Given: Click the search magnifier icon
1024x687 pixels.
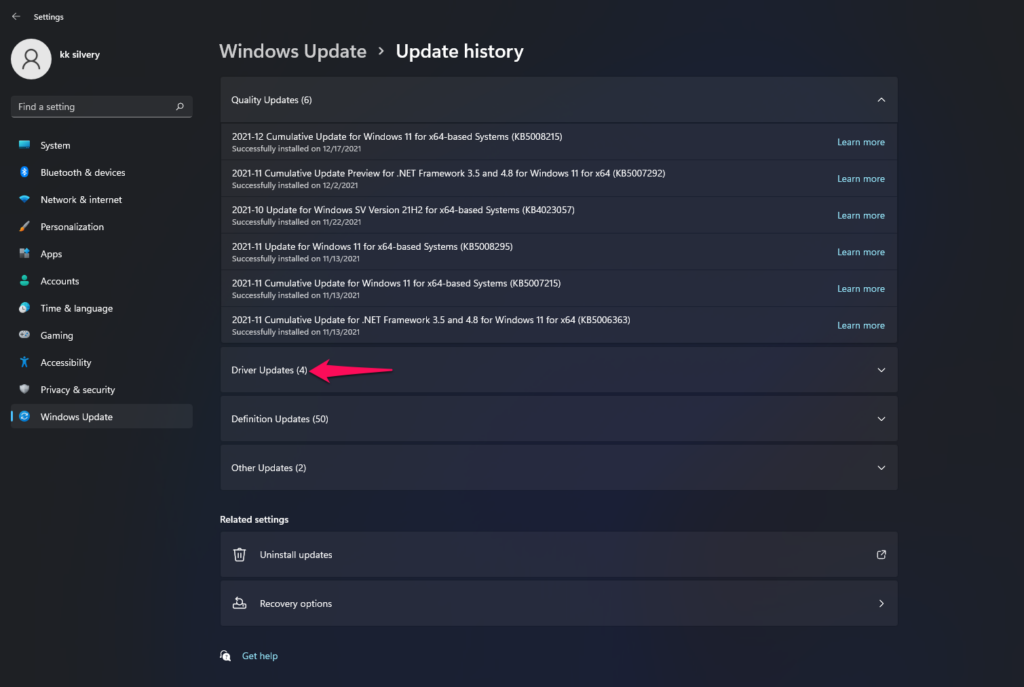Looking at the screenshot, I should point(180,106).
